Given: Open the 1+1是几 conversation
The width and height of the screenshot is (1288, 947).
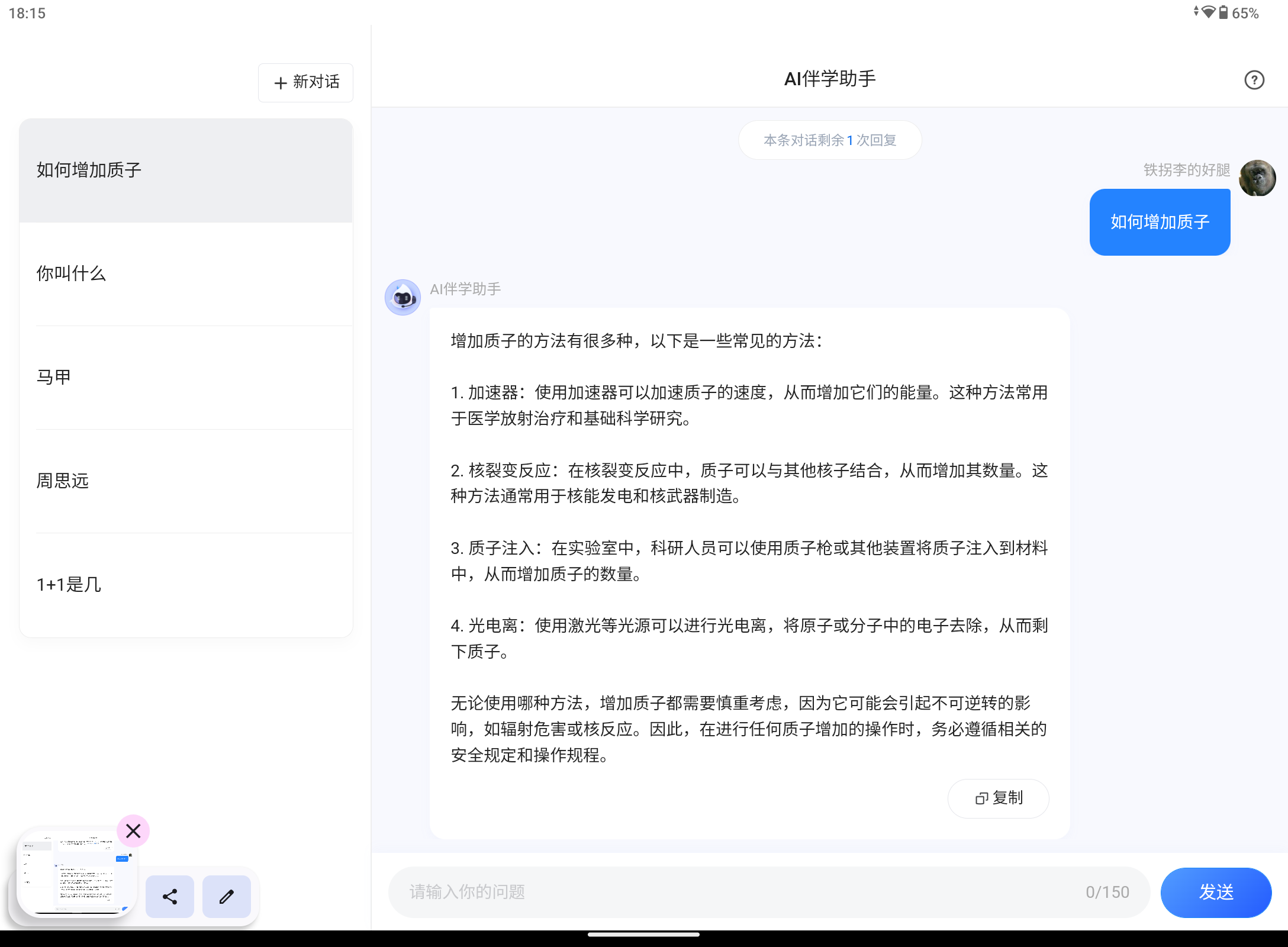Looking at the screenshot, I should click(186, 585).
